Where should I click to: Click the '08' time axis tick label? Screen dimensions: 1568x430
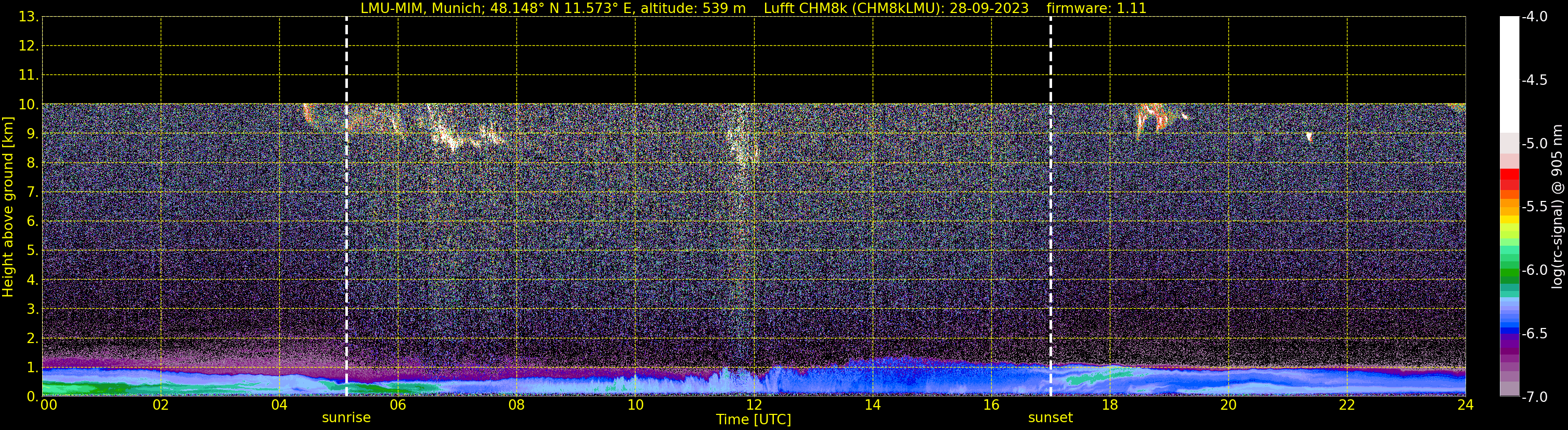[517, 405]
